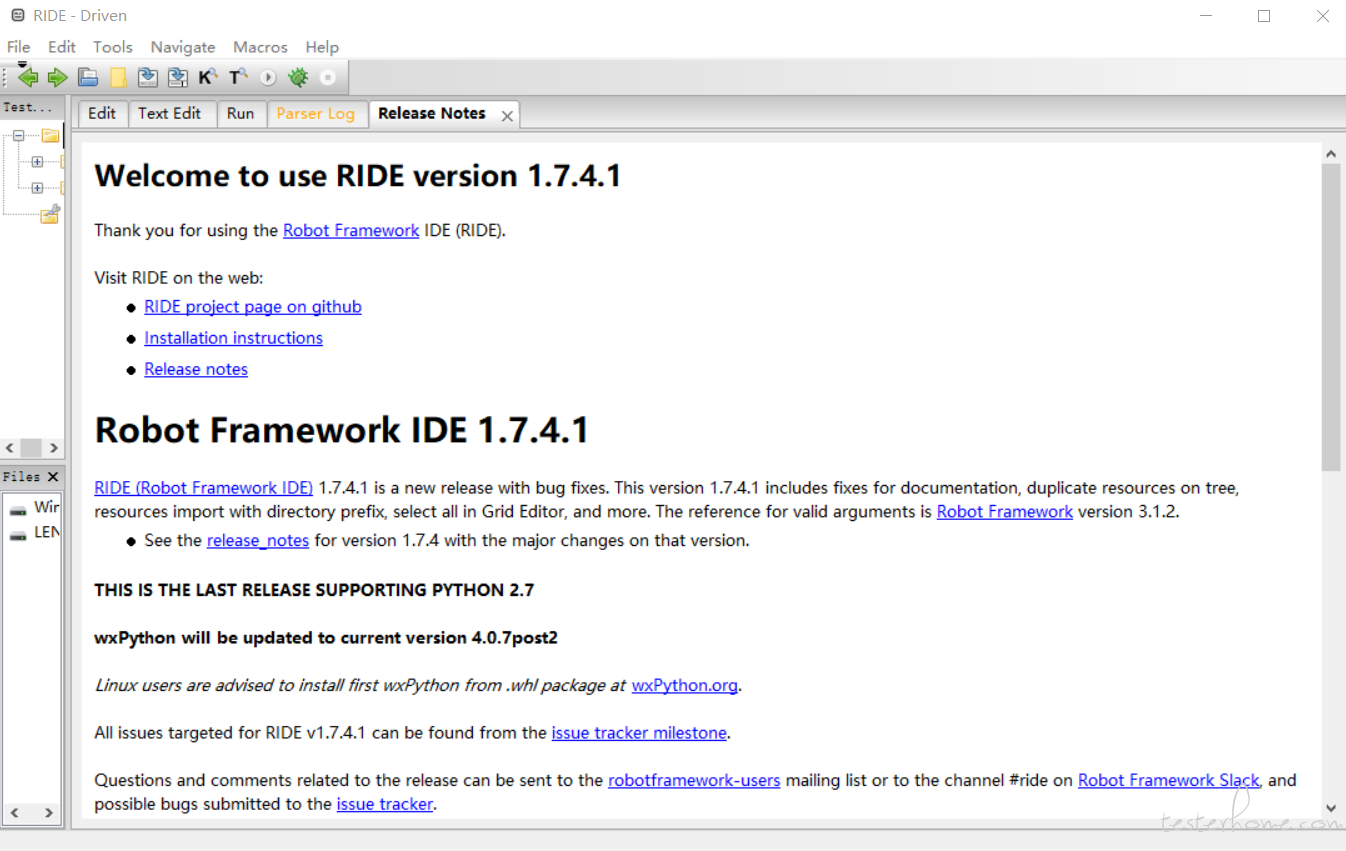This screenshot has width=1346, height=851.
Task: Select the root folder icon in the tree
Action: tap(50, 136)
